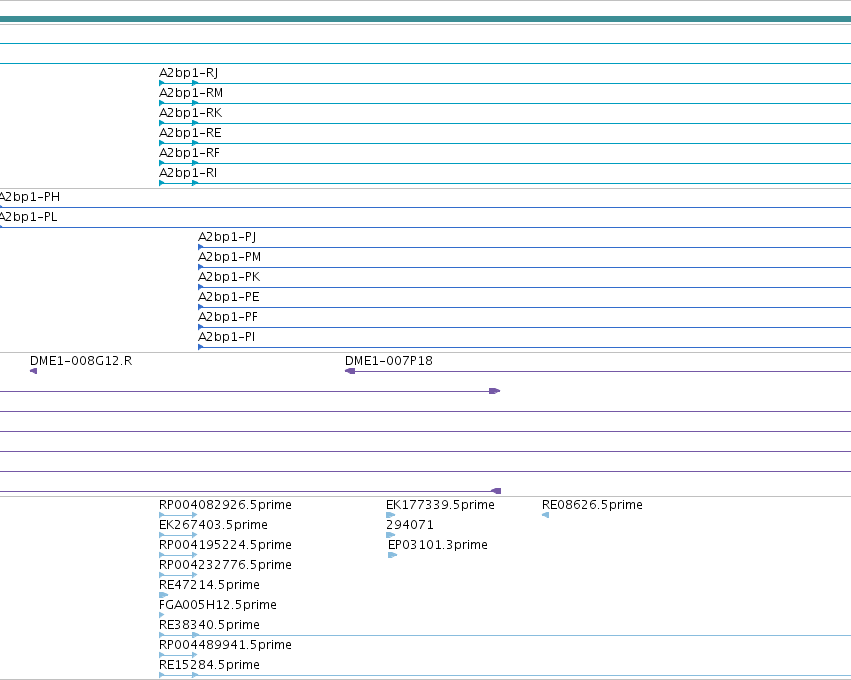This screenshot has width=851, height=680.
Task: Select the A2bp1-PF protein label
Action: click(x=228, y=317)
